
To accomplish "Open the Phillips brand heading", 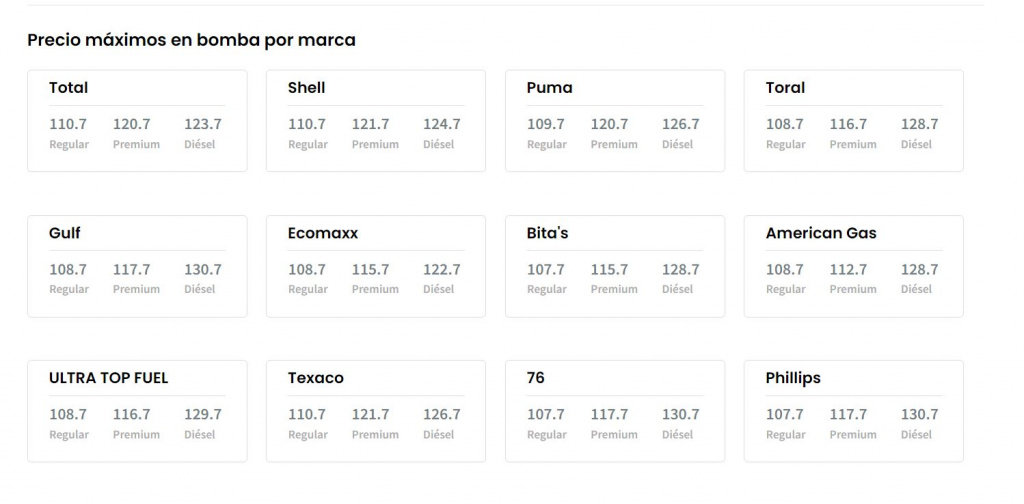I will point(793,378).
